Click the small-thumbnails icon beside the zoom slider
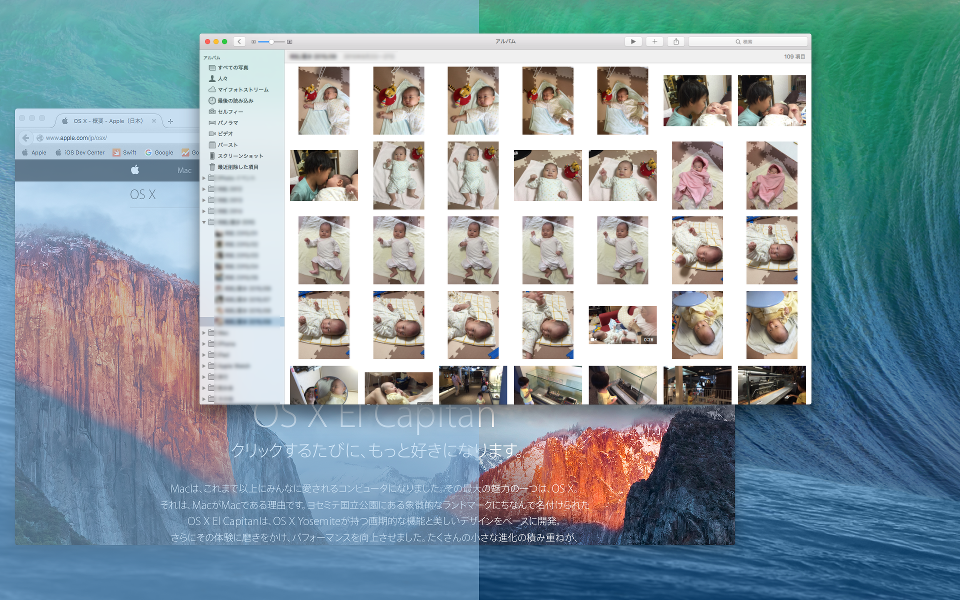The height and width of the screenshot is (600, 960). tap(253, 42)
